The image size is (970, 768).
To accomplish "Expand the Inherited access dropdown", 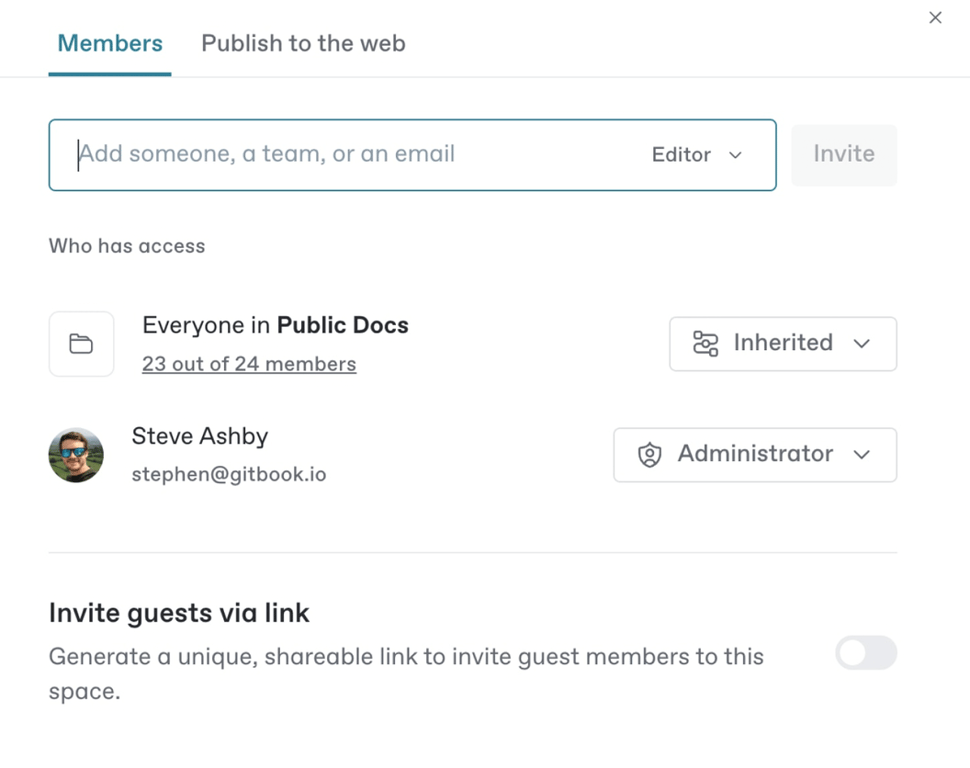I will click(782, 344).
